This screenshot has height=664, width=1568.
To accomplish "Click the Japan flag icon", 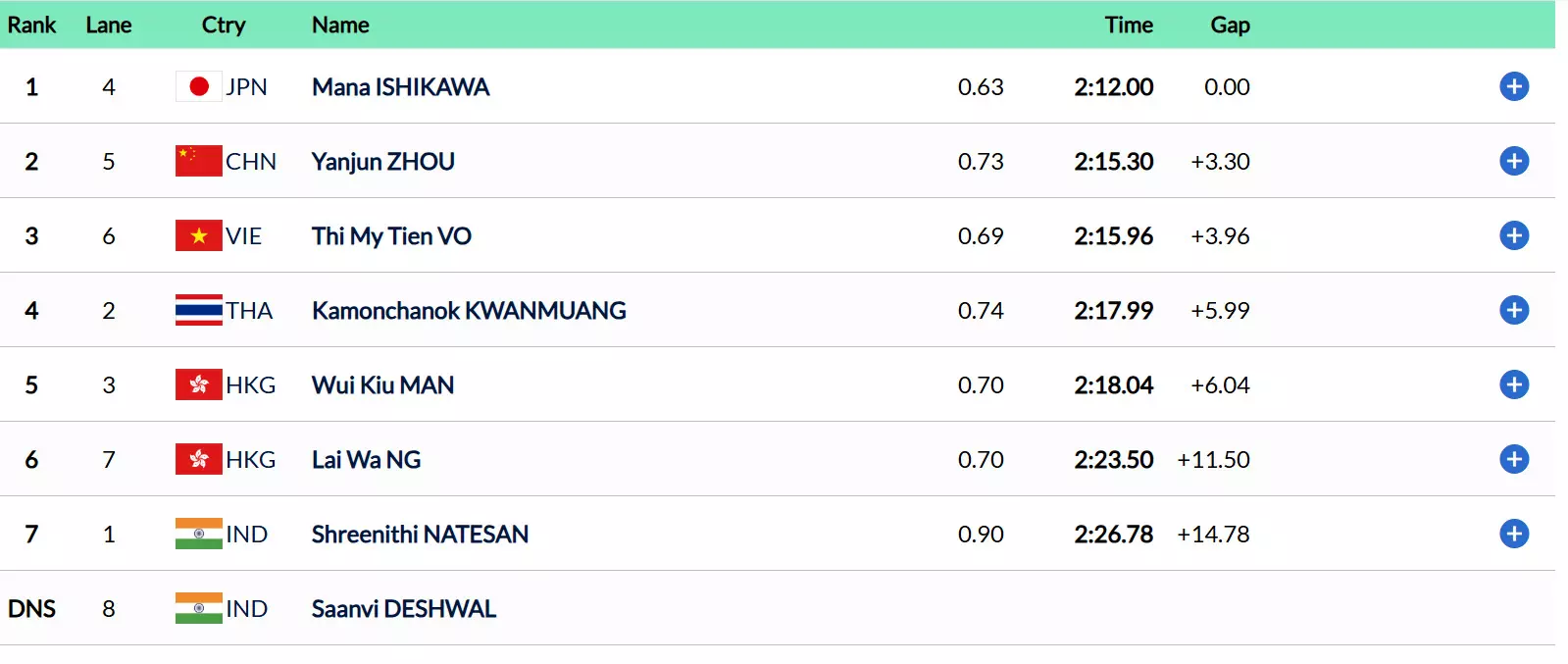I will pos(198,86).
